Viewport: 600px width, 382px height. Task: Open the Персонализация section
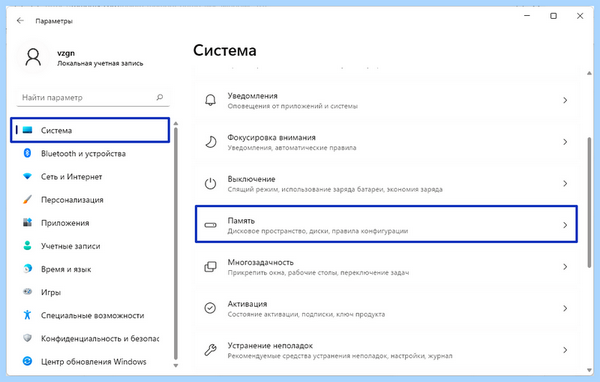click(72, 200)
